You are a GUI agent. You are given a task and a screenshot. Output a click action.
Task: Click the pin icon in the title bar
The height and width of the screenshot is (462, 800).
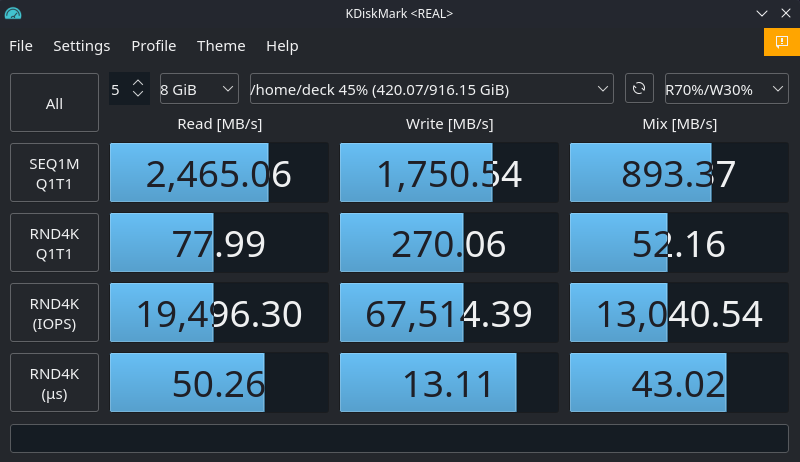pyautogui.click(x=42, y=14)
